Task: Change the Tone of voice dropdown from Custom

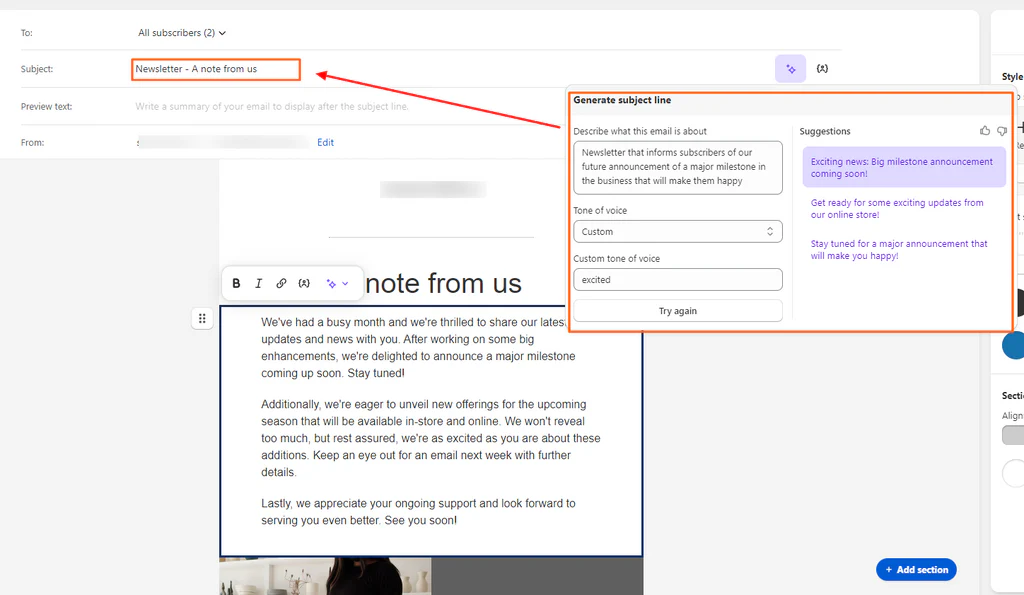Action: tap(677, 231)
